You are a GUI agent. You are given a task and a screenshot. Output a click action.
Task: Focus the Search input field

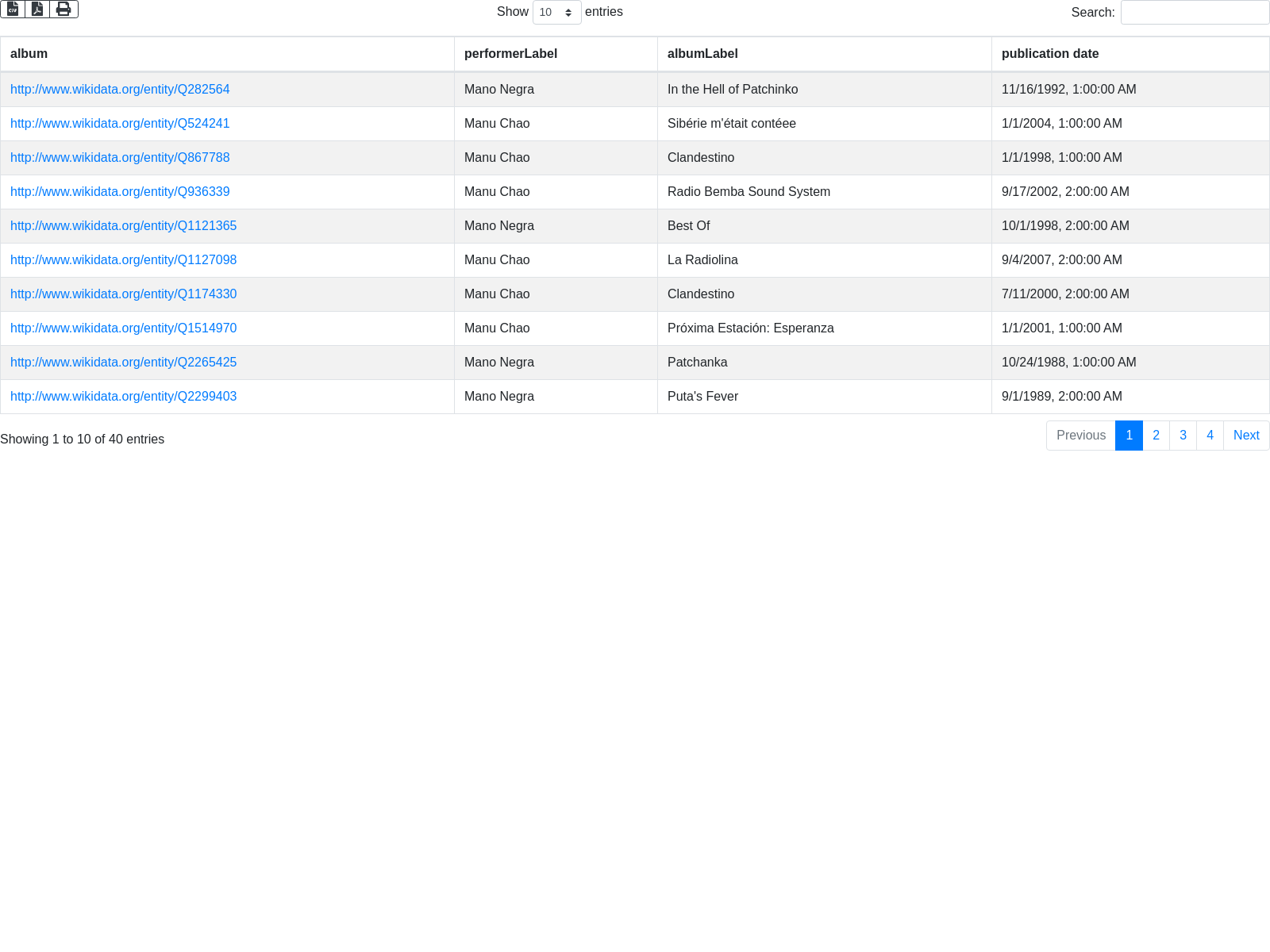(1195, 13)
